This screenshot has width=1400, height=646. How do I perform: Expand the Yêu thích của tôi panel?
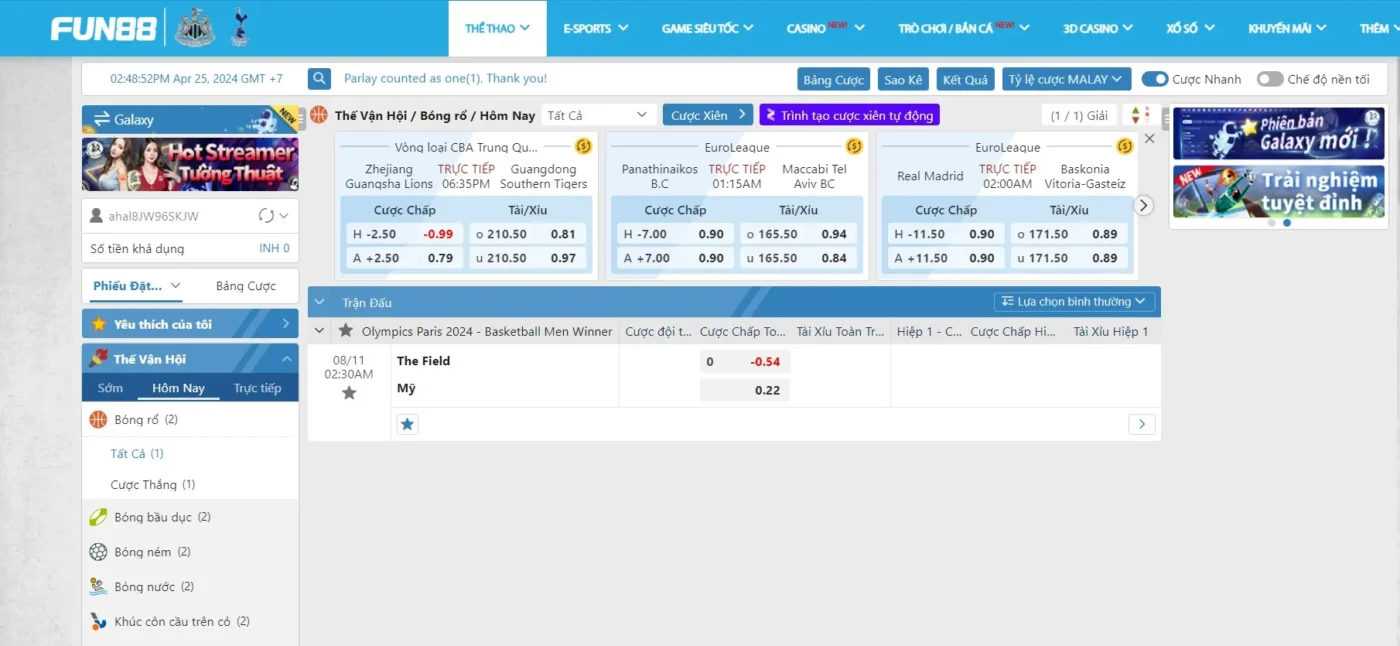(x=190, y=324)
